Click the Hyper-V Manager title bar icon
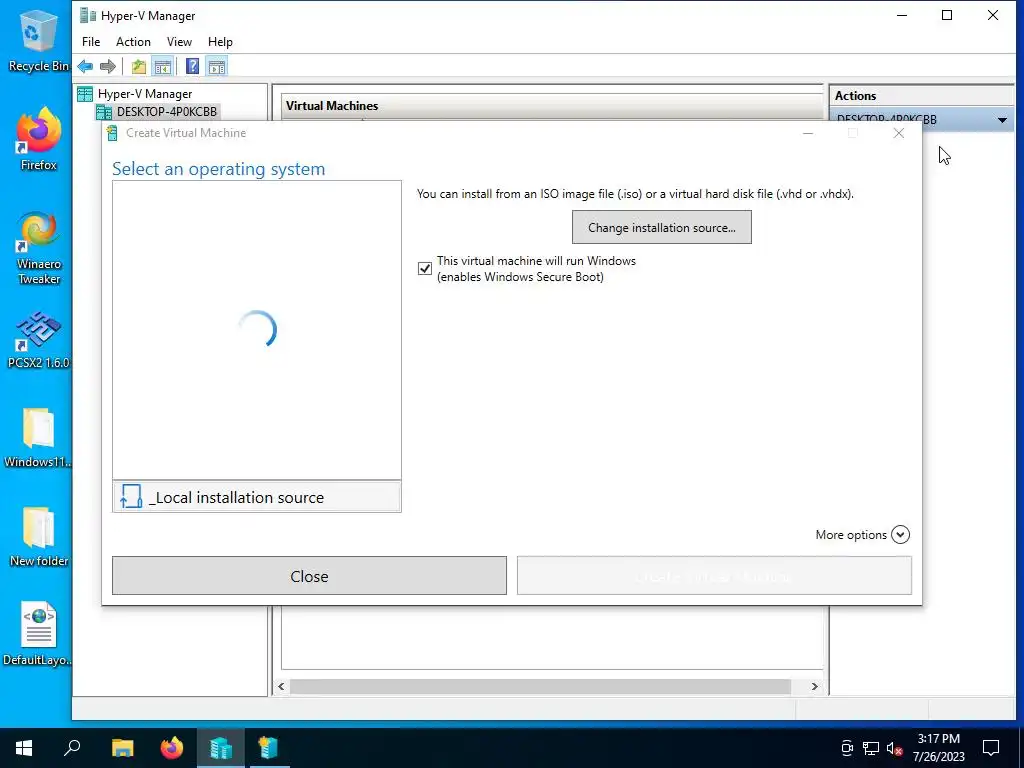This screenshot has height=768, width=1024. tap(88, 16)
